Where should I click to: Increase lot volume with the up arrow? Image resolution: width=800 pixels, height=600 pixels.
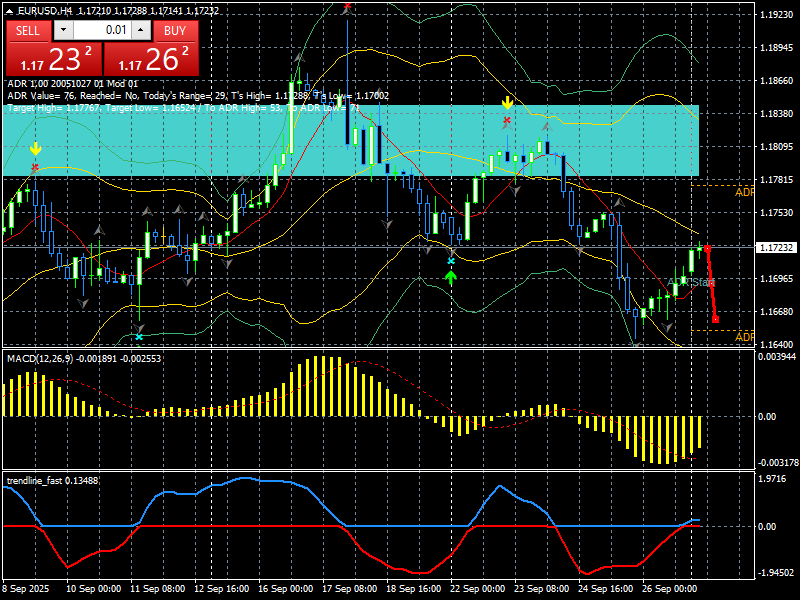(141, 30)
